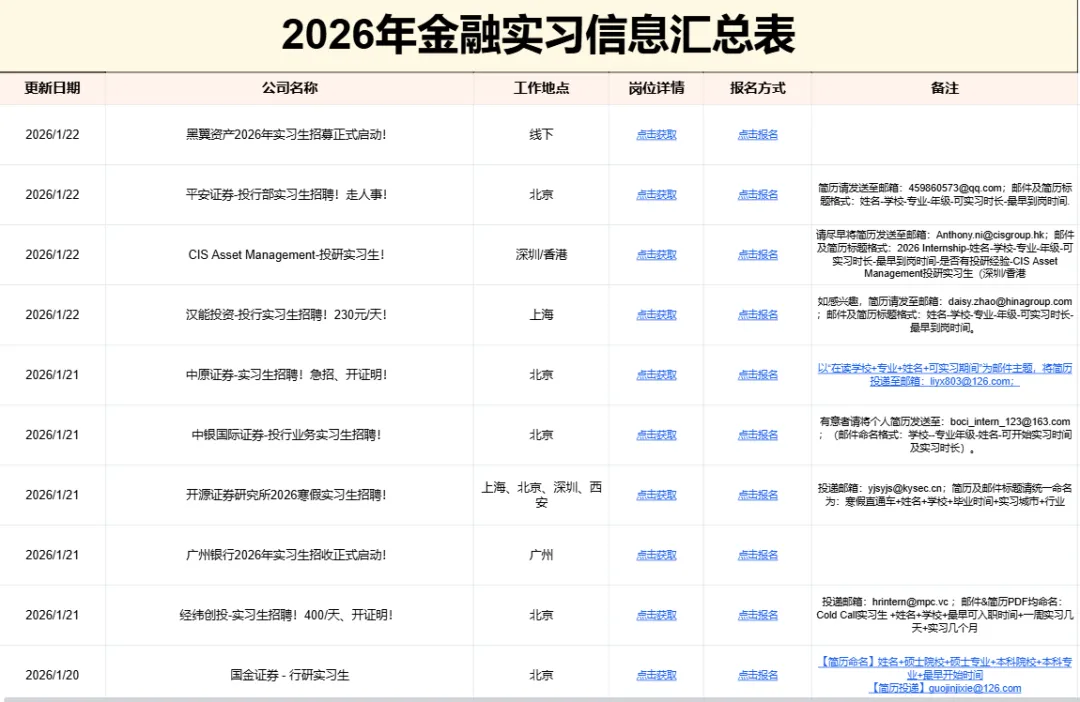This screenshot has height=702, width=1080.
Task: Select the 备注 column header
Action: (944, 88)
